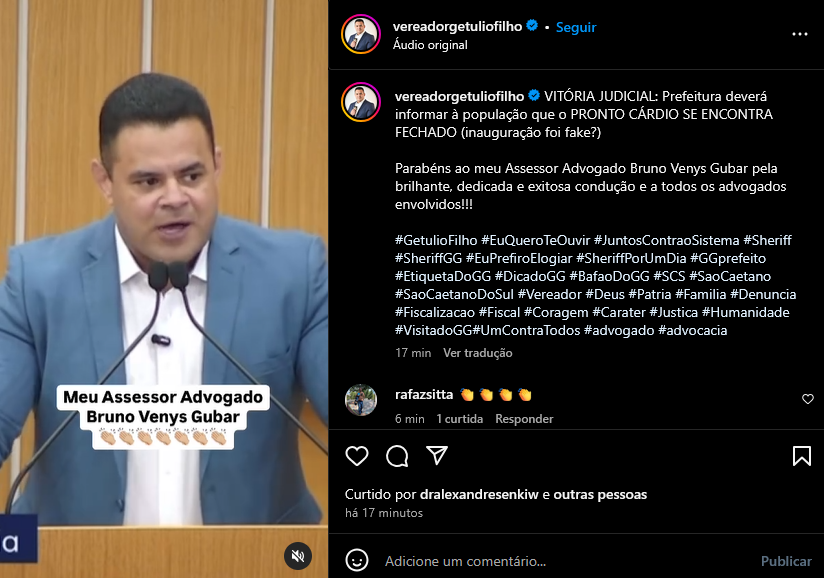Open the three-dots more options menu
Screen dimensions: 824x578
point(800,34)
